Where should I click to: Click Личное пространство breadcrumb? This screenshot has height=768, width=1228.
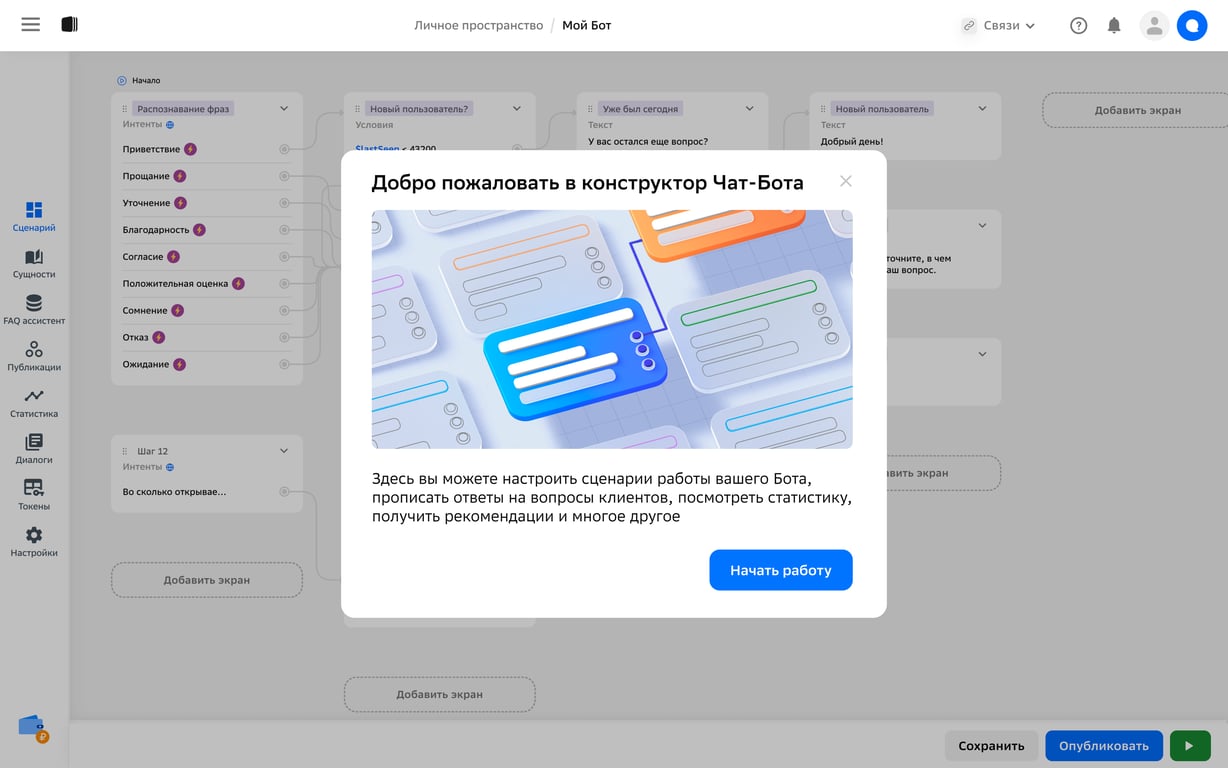pyautogui.click(x=479, y=25)
